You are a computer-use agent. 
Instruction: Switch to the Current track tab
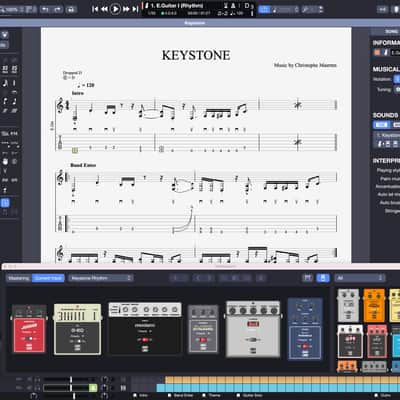[x=48, y=278]
